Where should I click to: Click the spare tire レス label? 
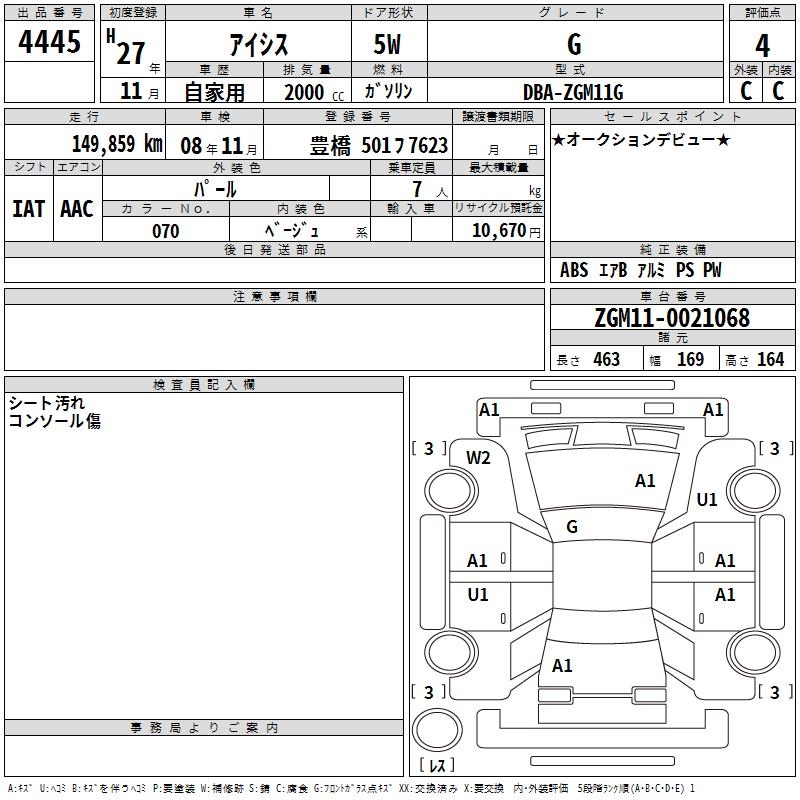pos(437,765)
